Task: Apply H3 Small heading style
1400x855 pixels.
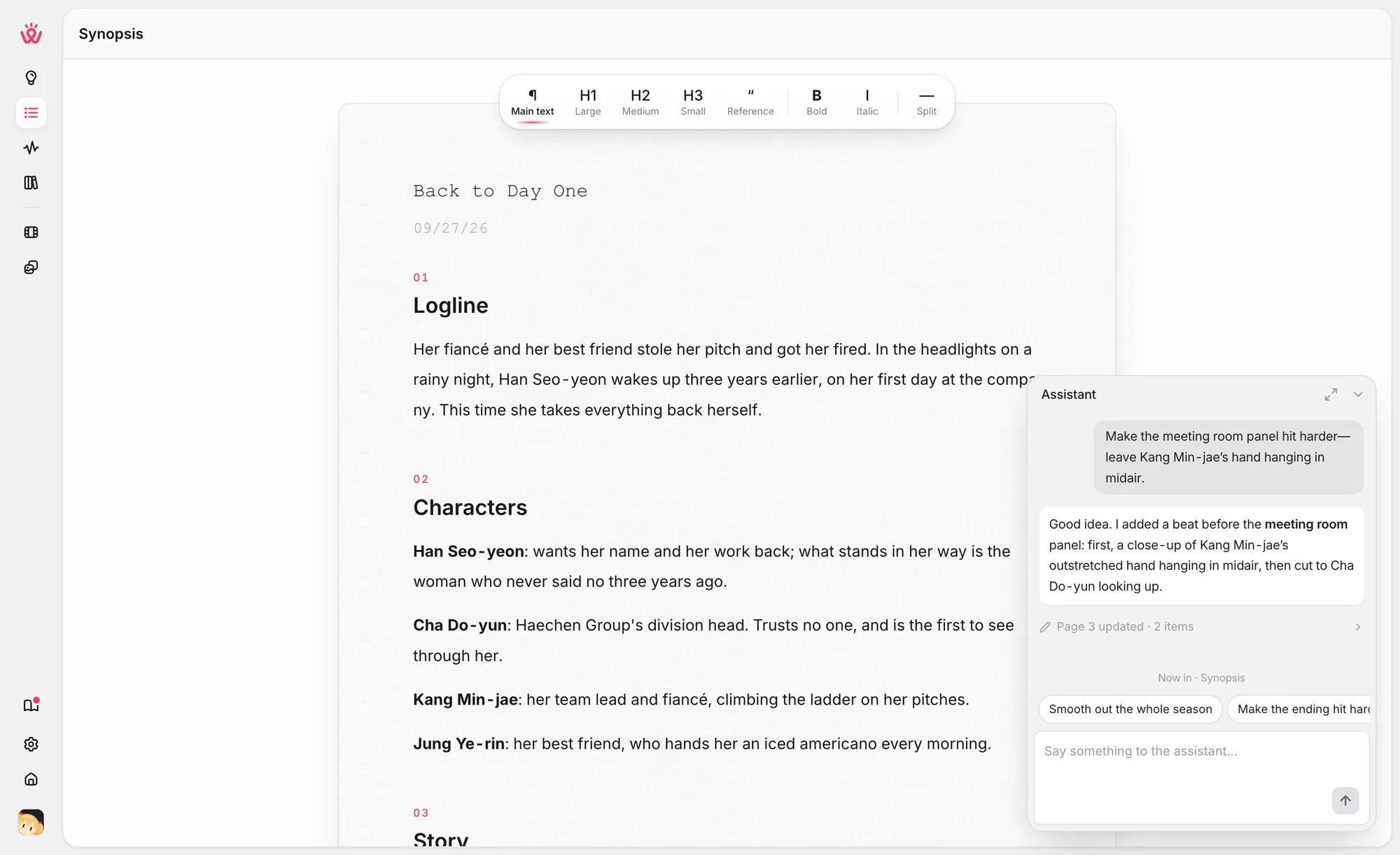Action: coord(693,102)
